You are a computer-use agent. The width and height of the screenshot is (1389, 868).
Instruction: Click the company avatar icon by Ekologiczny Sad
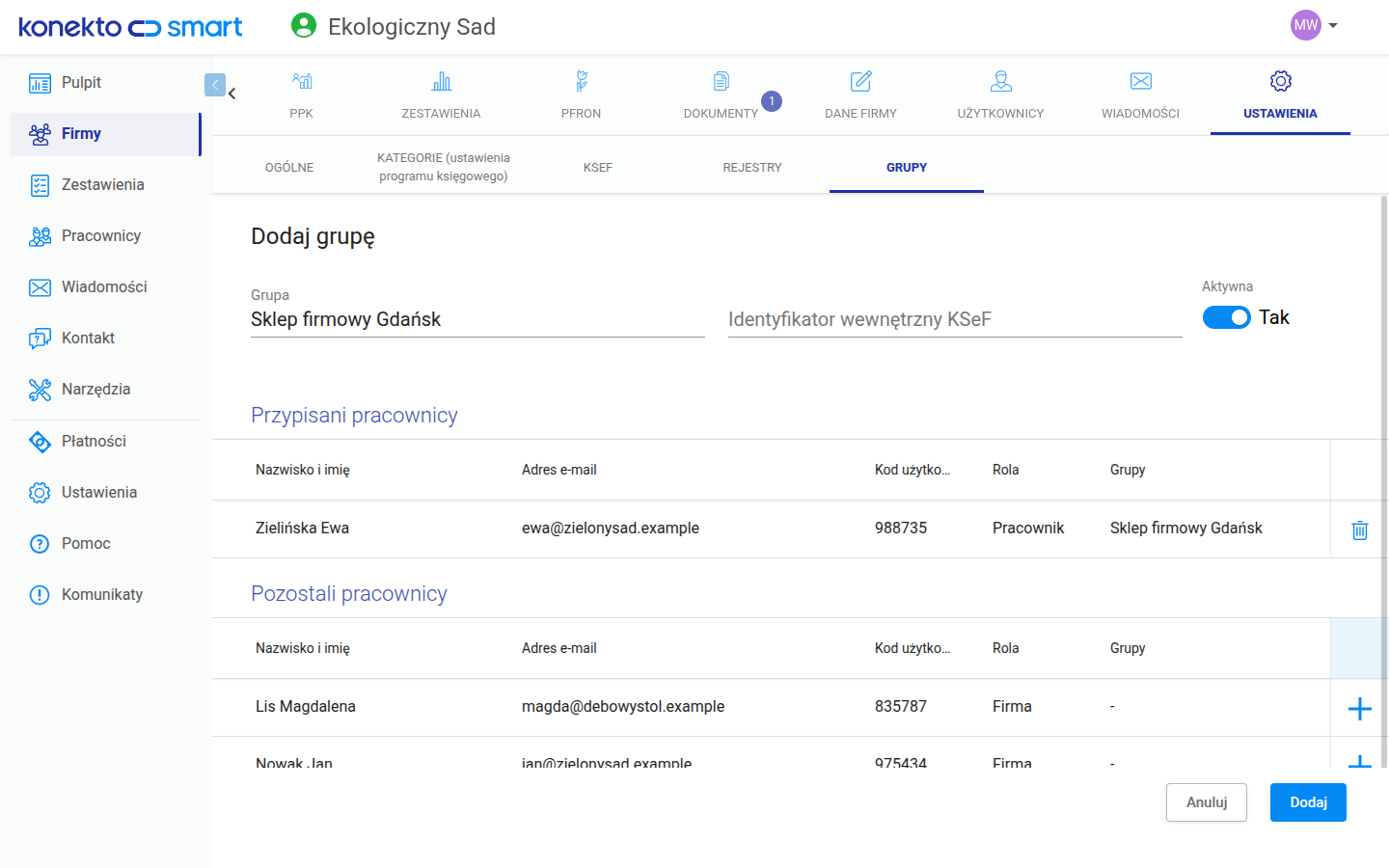pos(304,25)
